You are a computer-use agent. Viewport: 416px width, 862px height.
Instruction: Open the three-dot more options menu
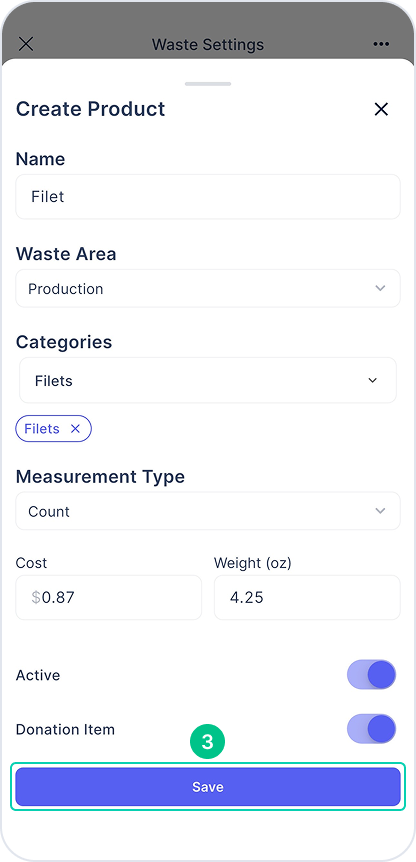click(381, 44)
